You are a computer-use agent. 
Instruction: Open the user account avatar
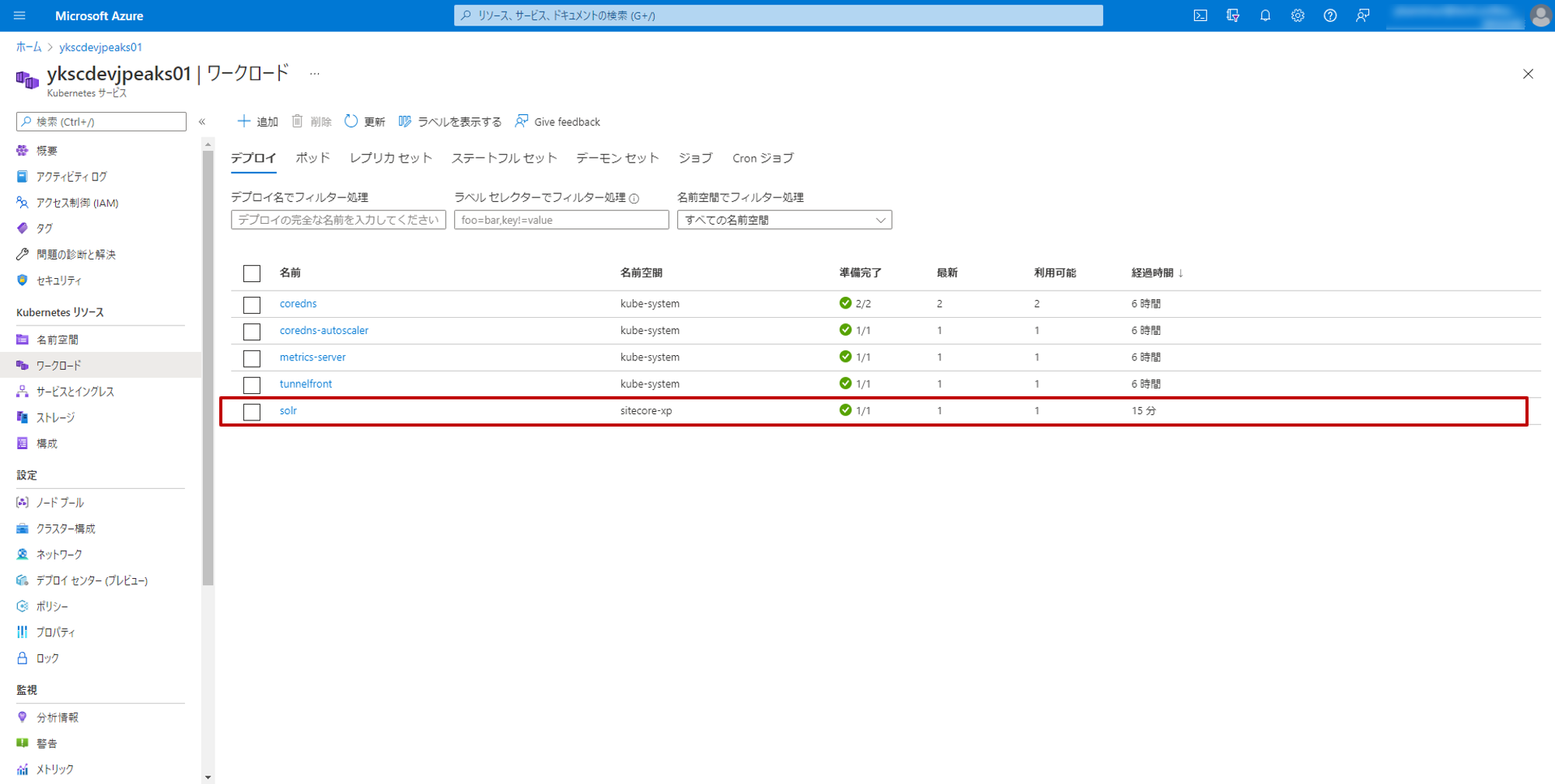(1540, 16)
